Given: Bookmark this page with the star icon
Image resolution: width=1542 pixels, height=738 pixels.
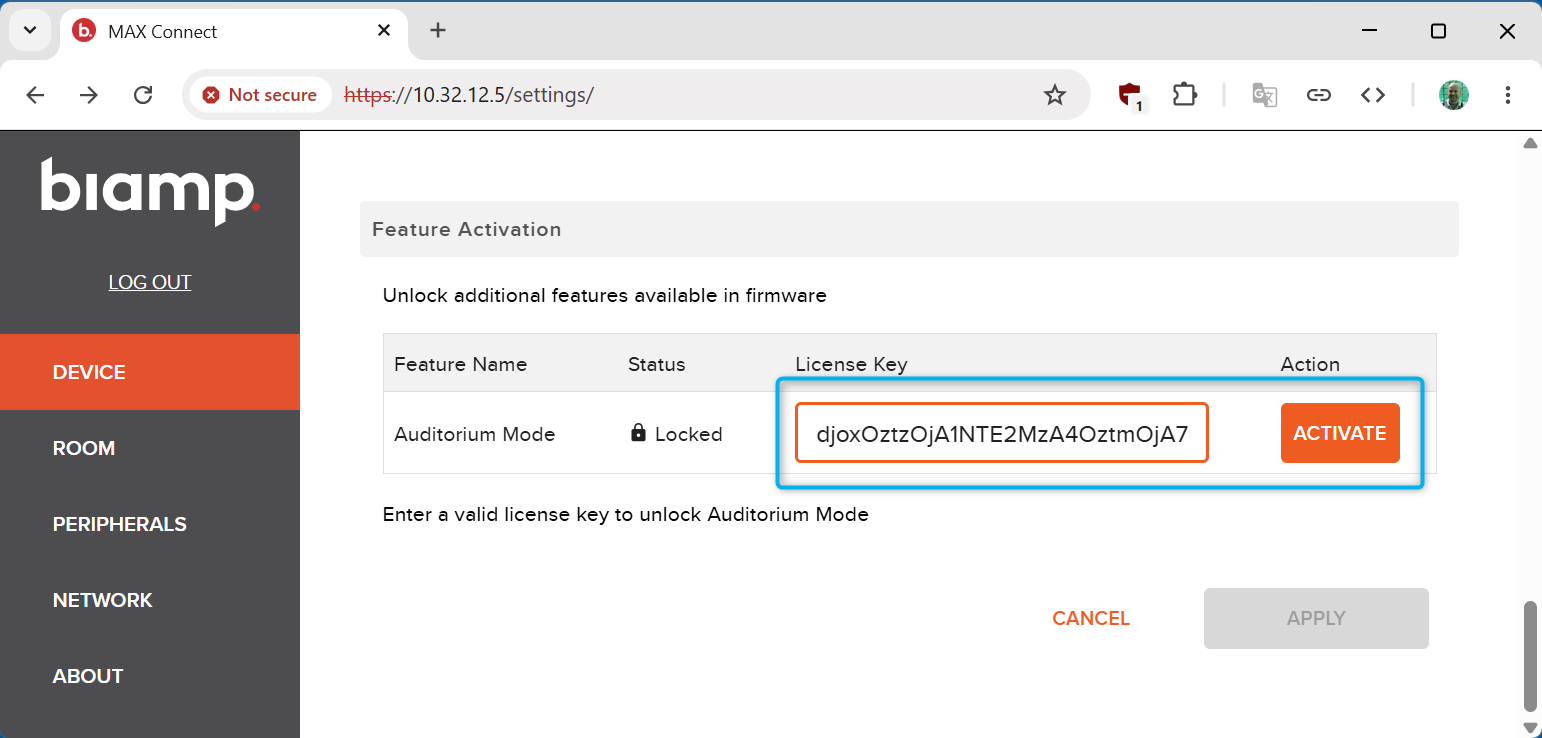Looking at the screenshot, I should pos(1055,95).
